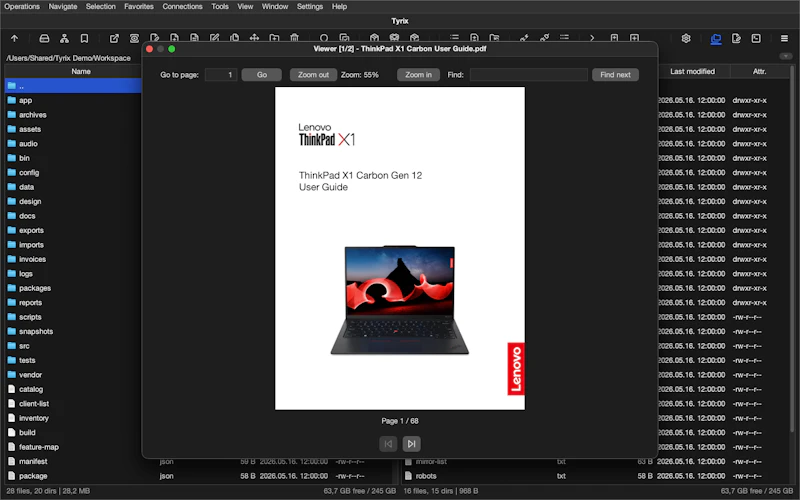Open the Operations menu
The image size is (800, 500).
click(x=22, y=7)
